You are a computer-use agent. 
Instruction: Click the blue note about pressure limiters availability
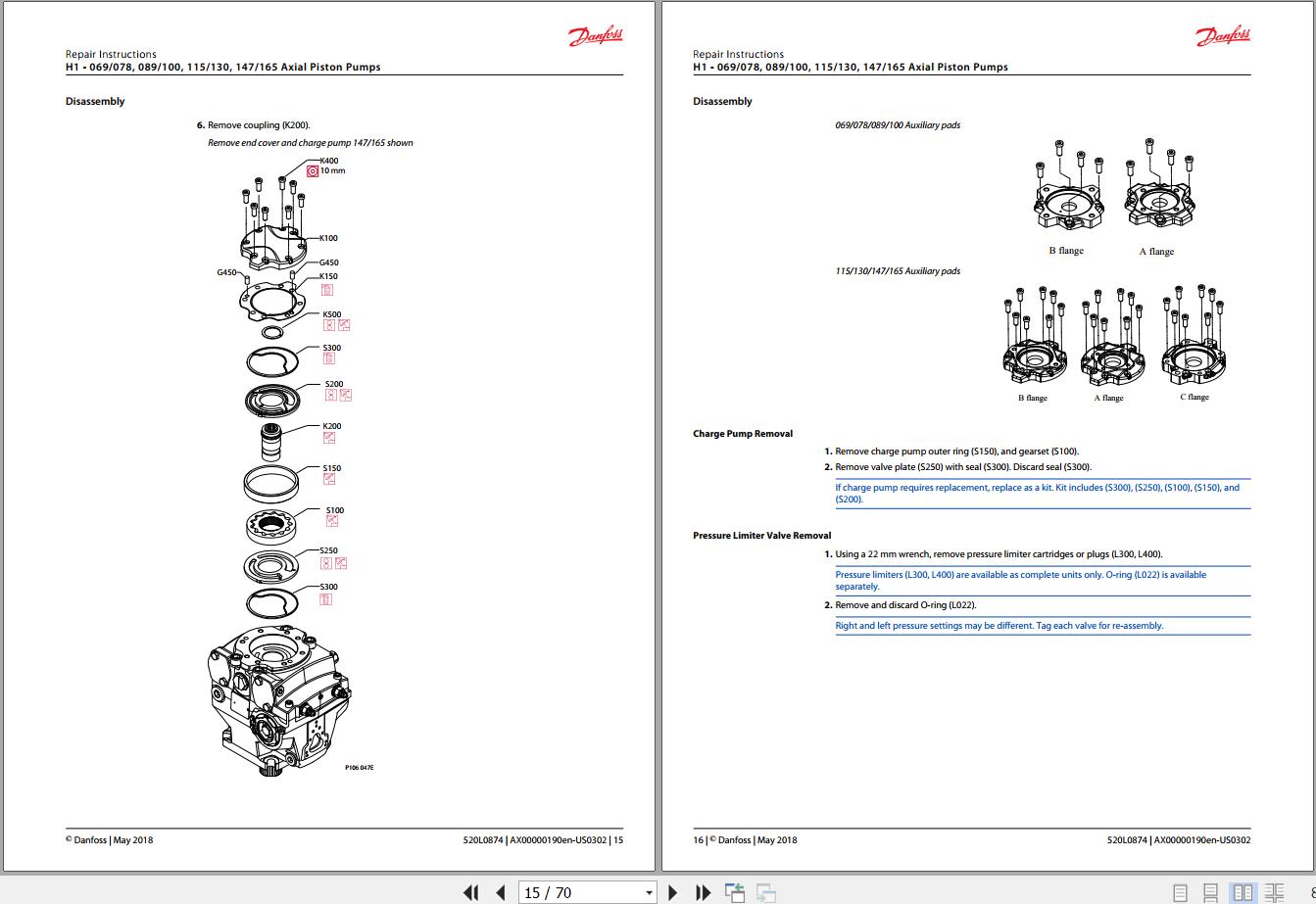click(x=1043, y=581)
